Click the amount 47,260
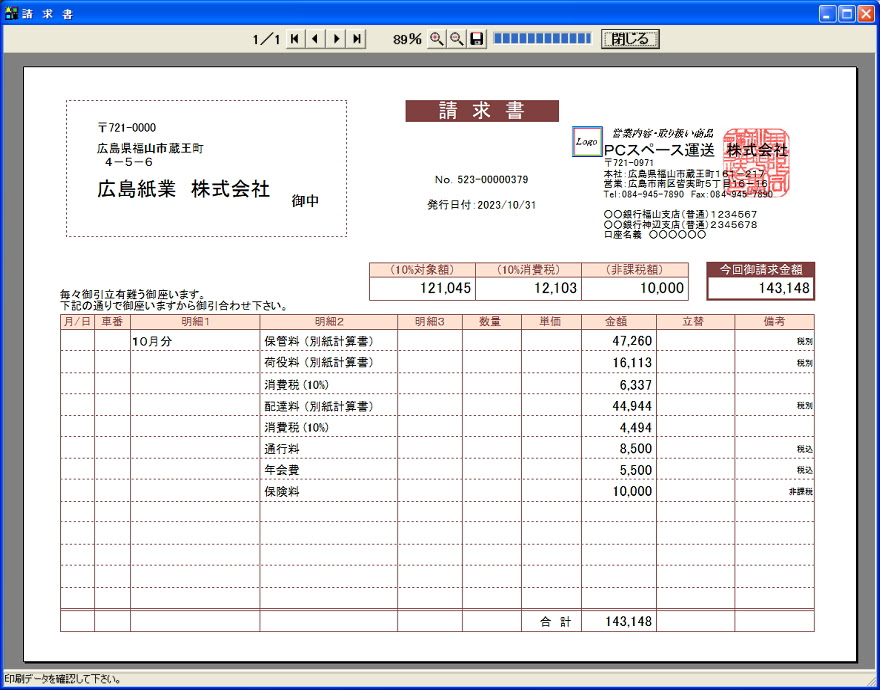The image size is (880, 690). pos(632,341)
